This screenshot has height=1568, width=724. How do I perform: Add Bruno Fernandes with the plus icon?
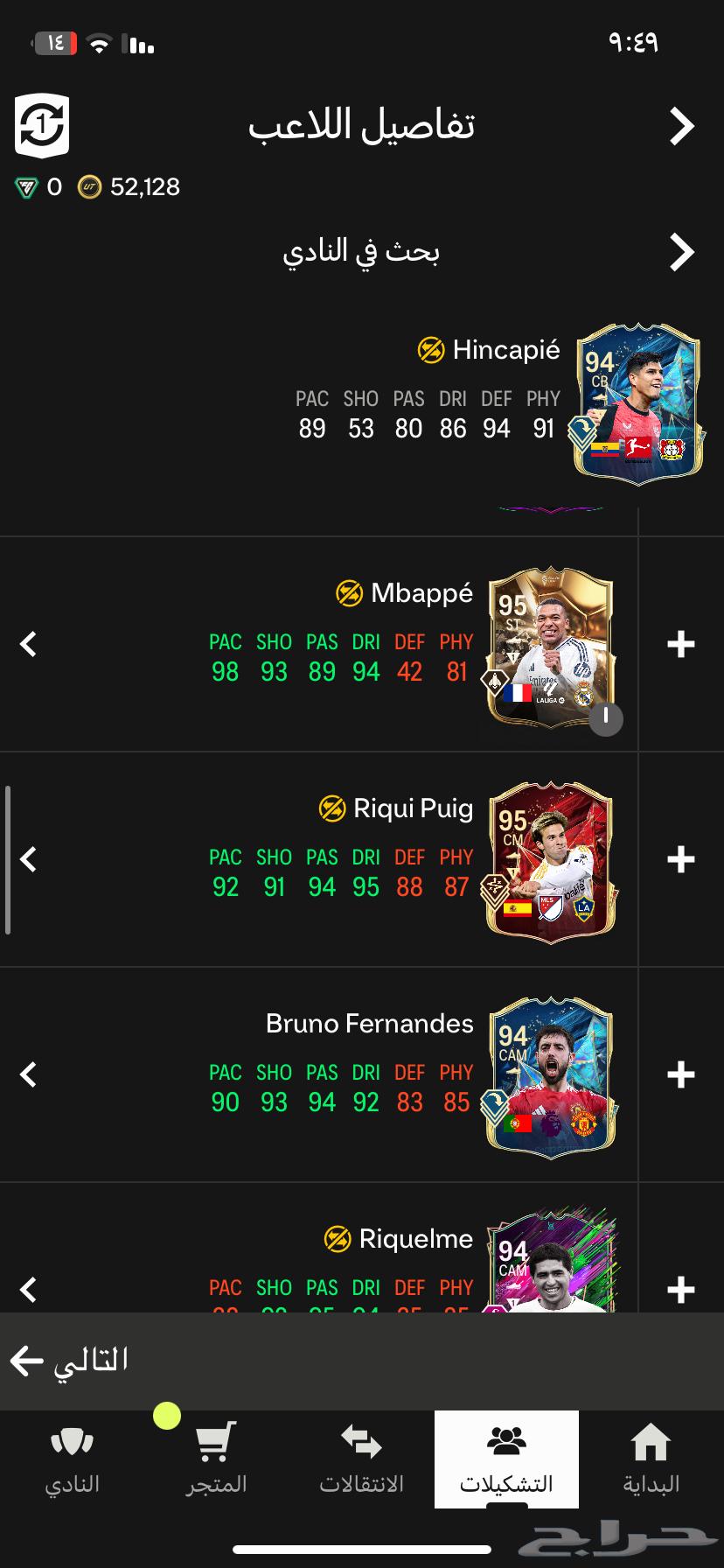click(x=680, y=1075)
